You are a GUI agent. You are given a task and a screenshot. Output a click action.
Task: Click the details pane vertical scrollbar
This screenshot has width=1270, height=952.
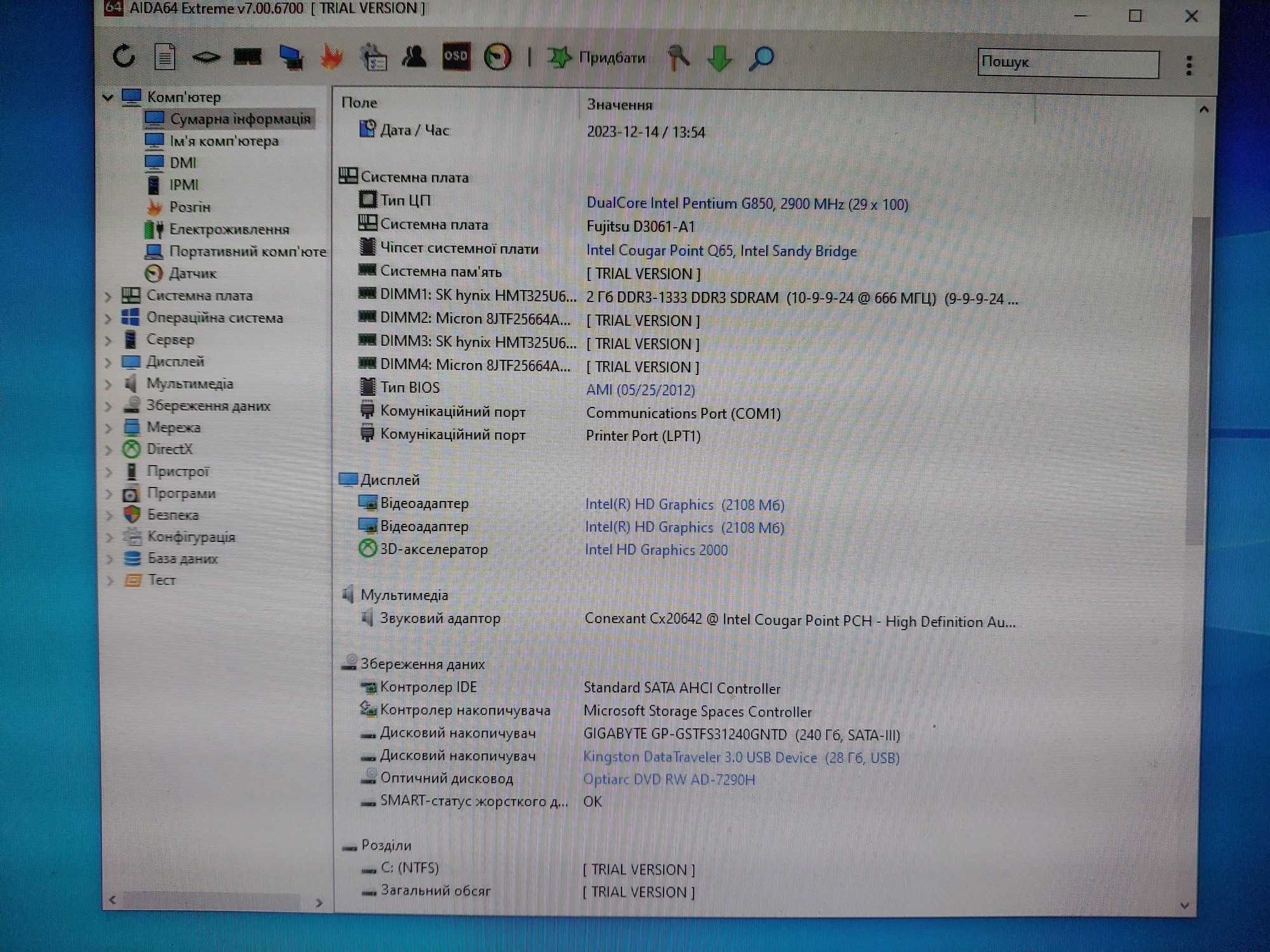1200,380
